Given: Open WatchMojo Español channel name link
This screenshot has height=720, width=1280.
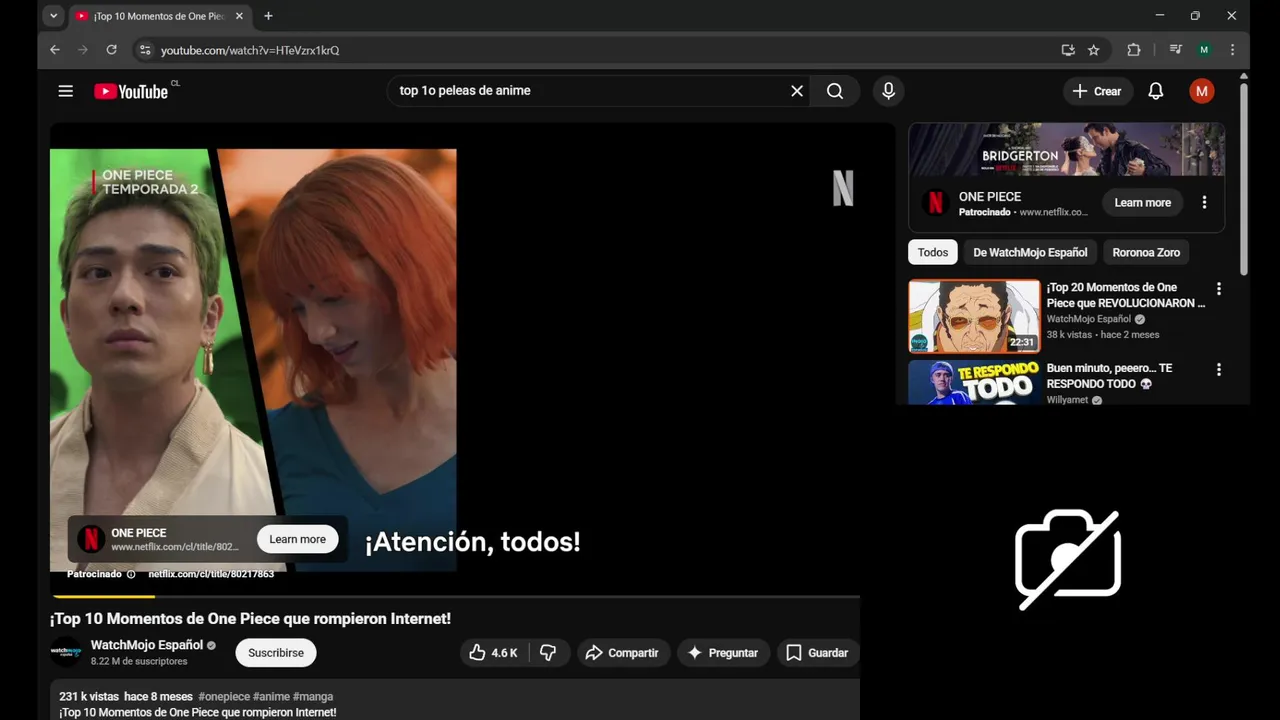Looking at the screenshot, I should 147,645.
